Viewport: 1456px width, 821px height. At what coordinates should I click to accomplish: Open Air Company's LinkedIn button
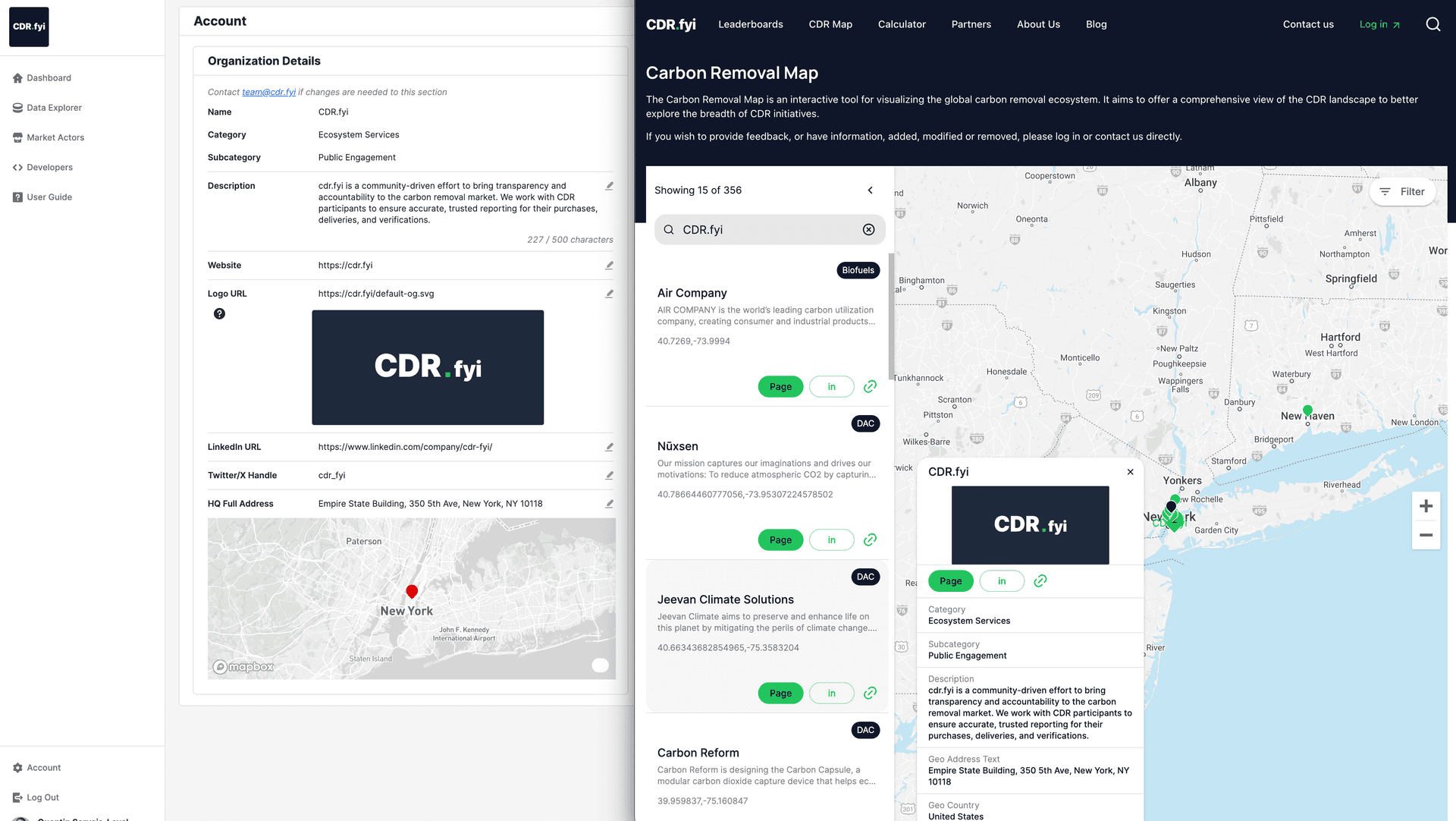831,387
